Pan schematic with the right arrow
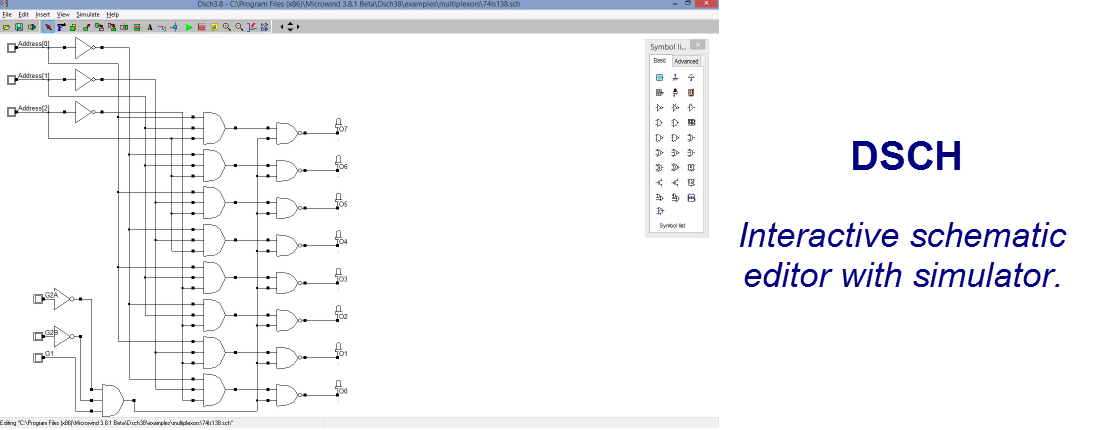 (x=298, y=27)
